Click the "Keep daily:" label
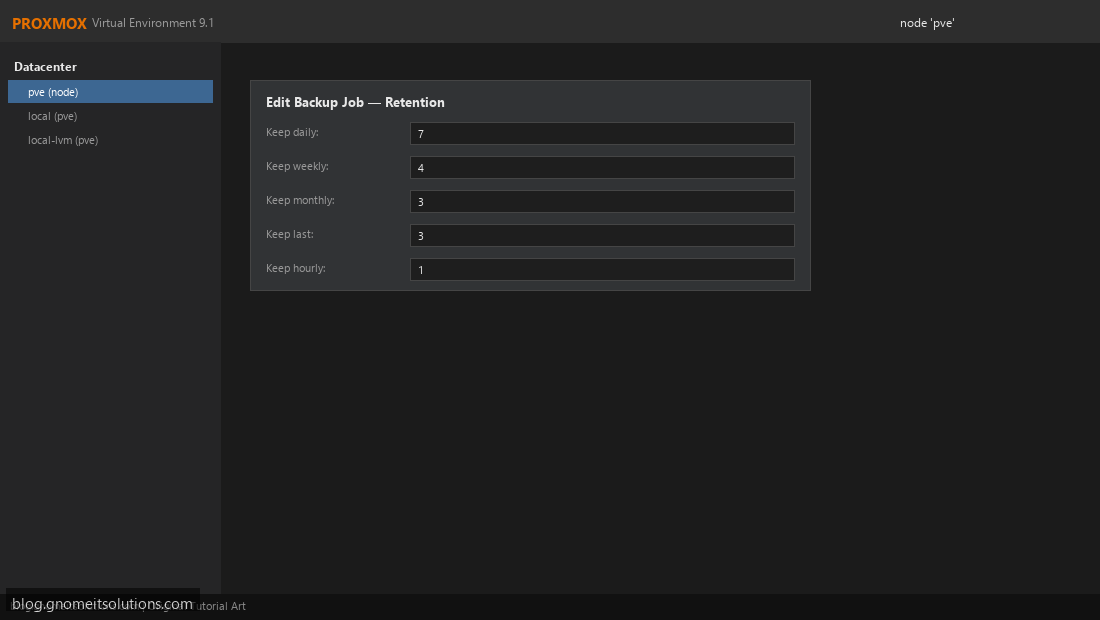 (x=292, y=132)
